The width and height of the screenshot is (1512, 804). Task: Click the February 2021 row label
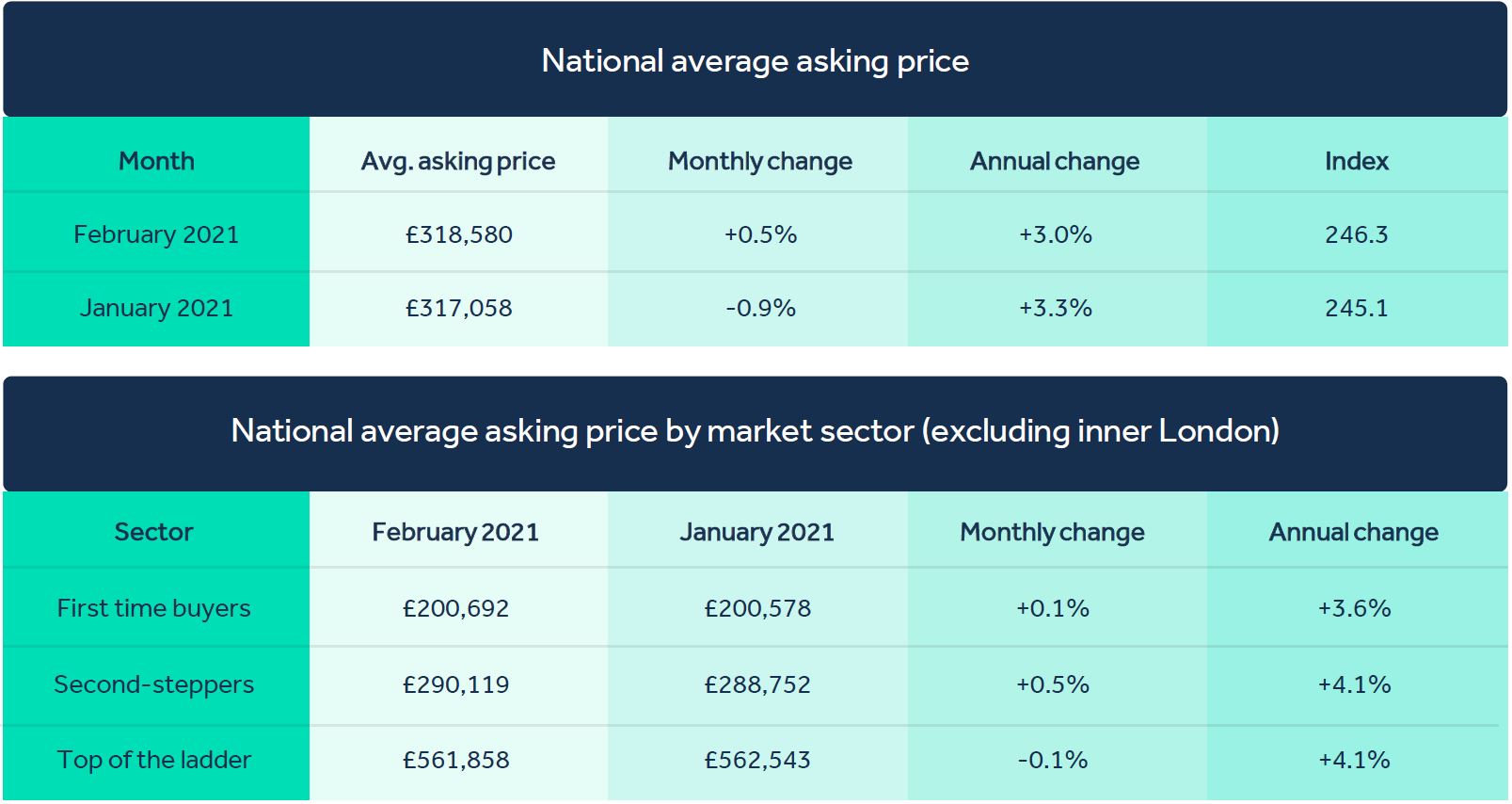pos(156,234)
